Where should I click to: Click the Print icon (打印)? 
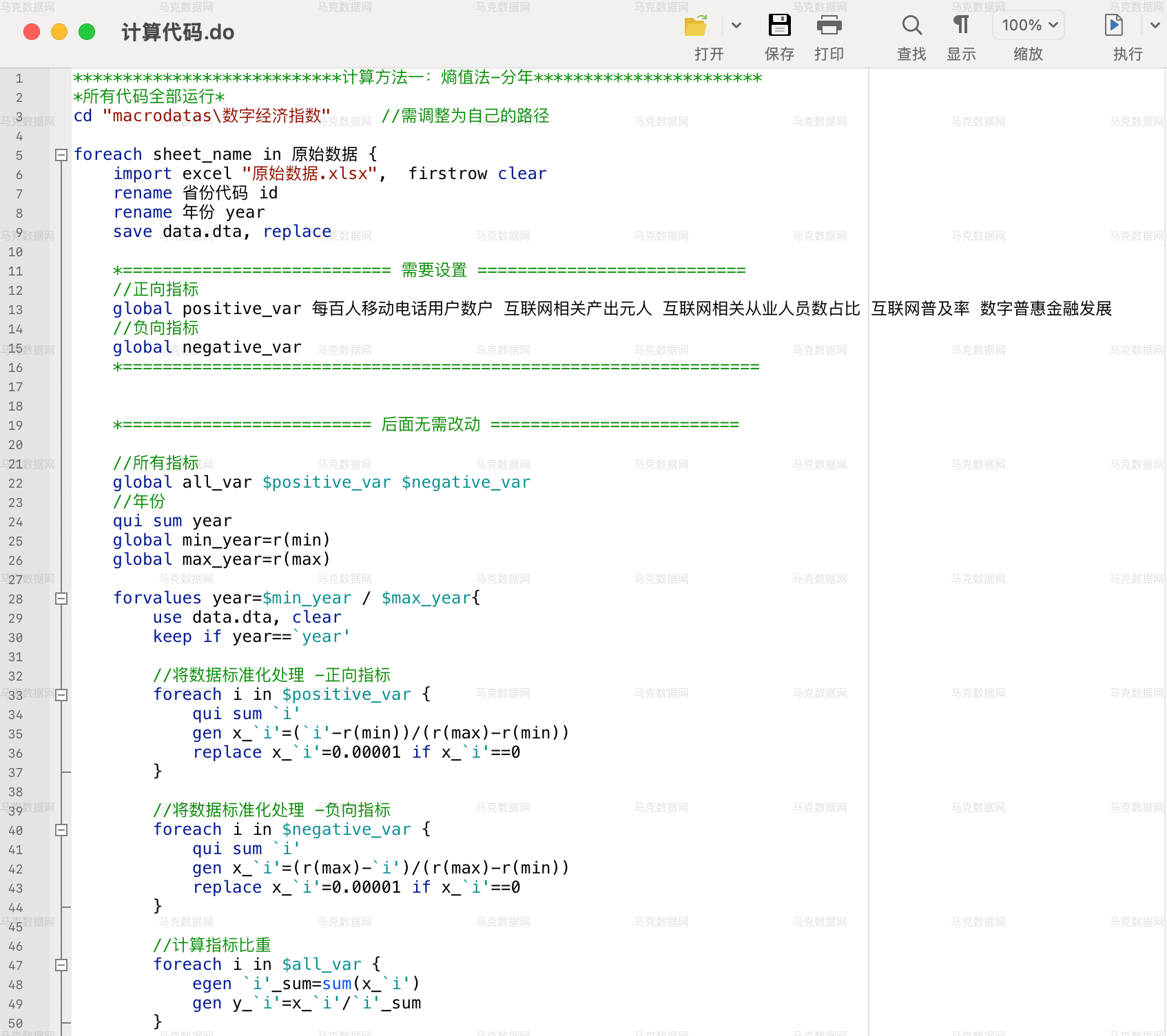point(829,25)
